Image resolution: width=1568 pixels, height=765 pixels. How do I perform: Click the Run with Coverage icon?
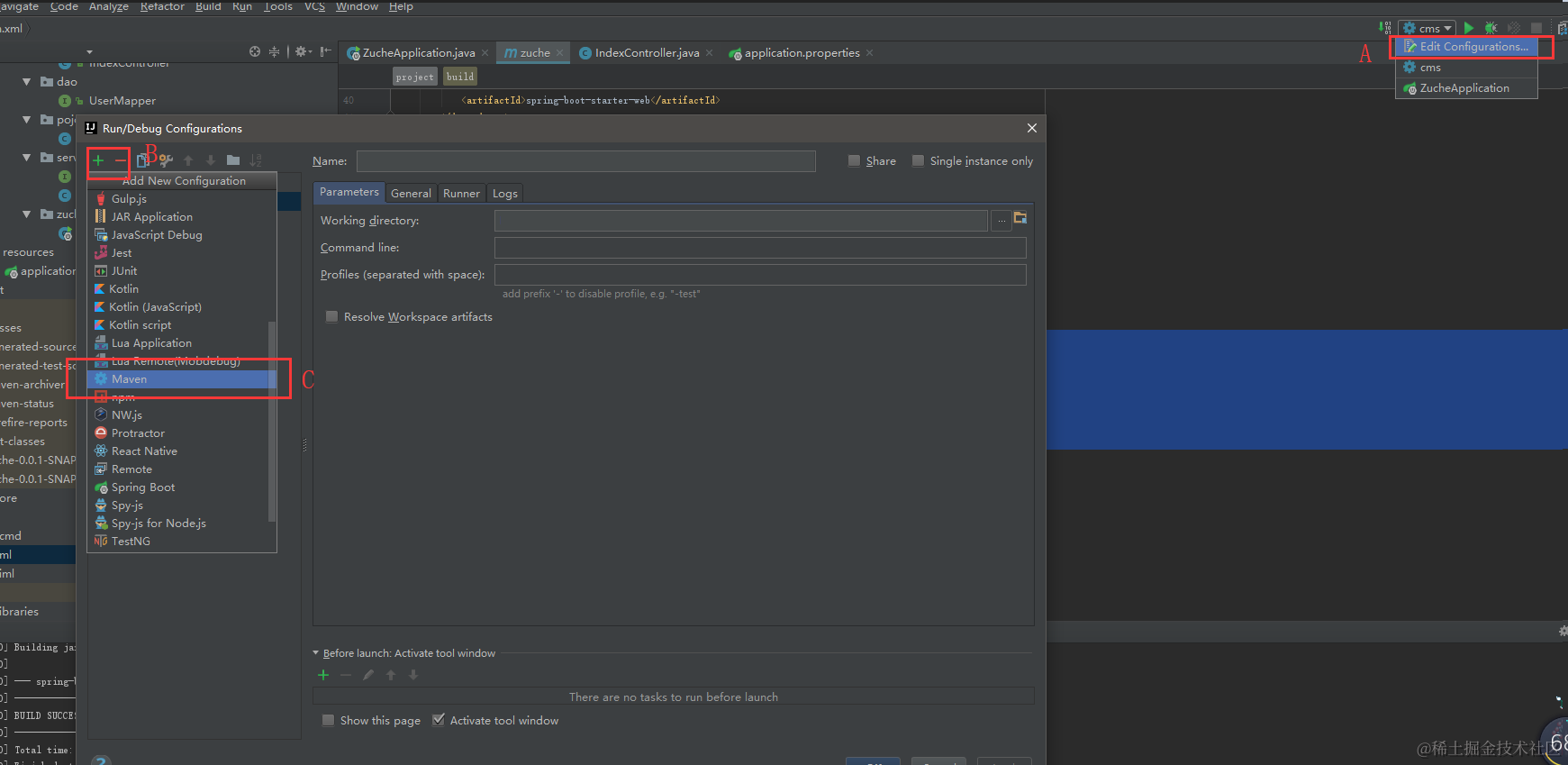tap(1513, 28)
